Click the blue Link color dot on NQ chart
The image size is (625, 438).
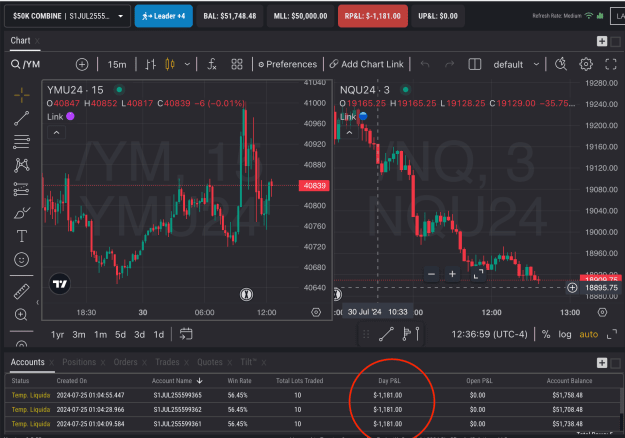tap(363, 116)
